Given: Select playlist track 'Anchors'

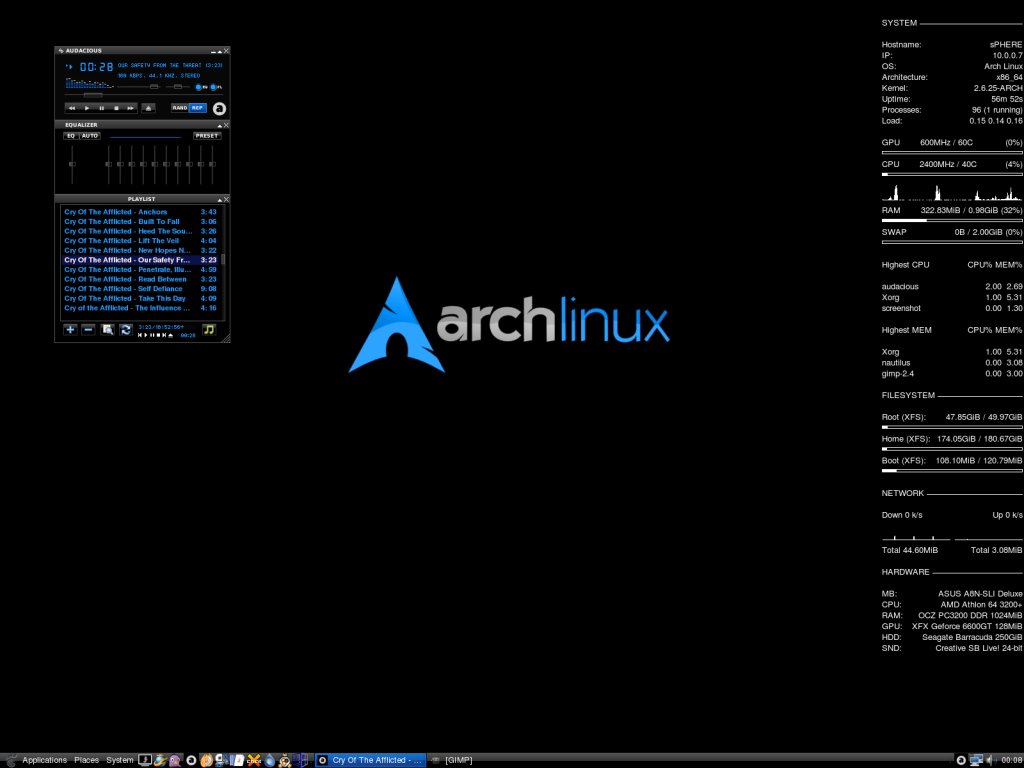Looking at the screenshot, I should (140, 212).
